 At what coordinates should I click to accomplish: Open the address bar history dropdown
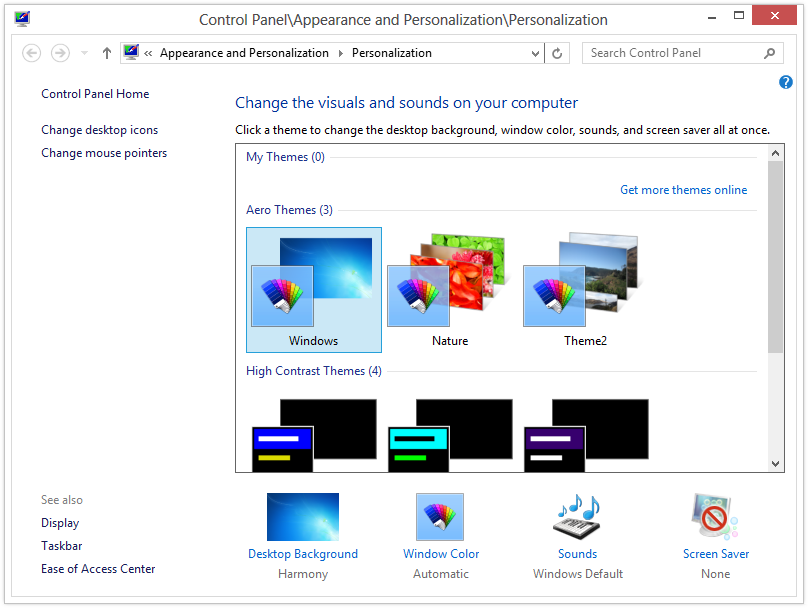pyautogui.click(x=535, y=53)
